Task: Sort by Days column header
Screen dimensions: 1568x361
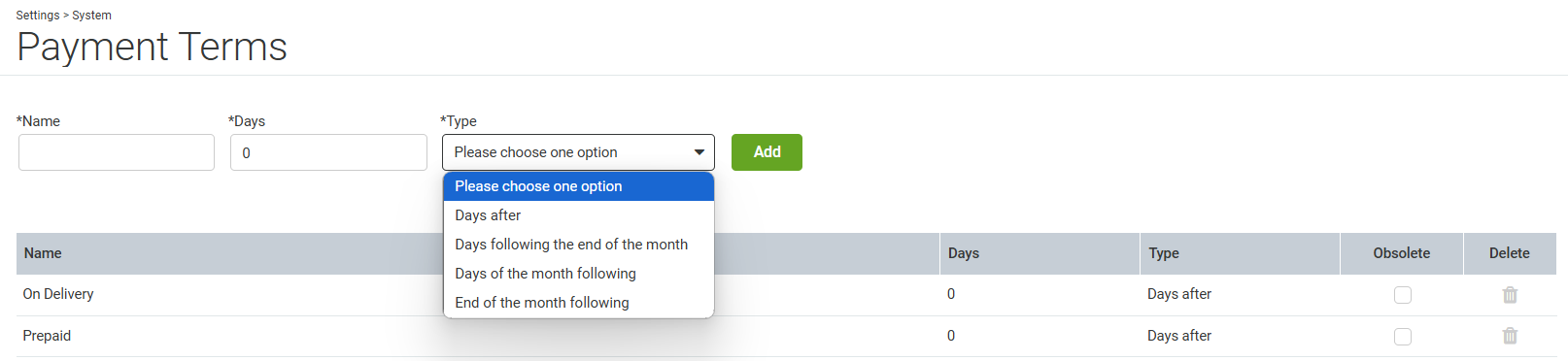Action: (964, 253)
